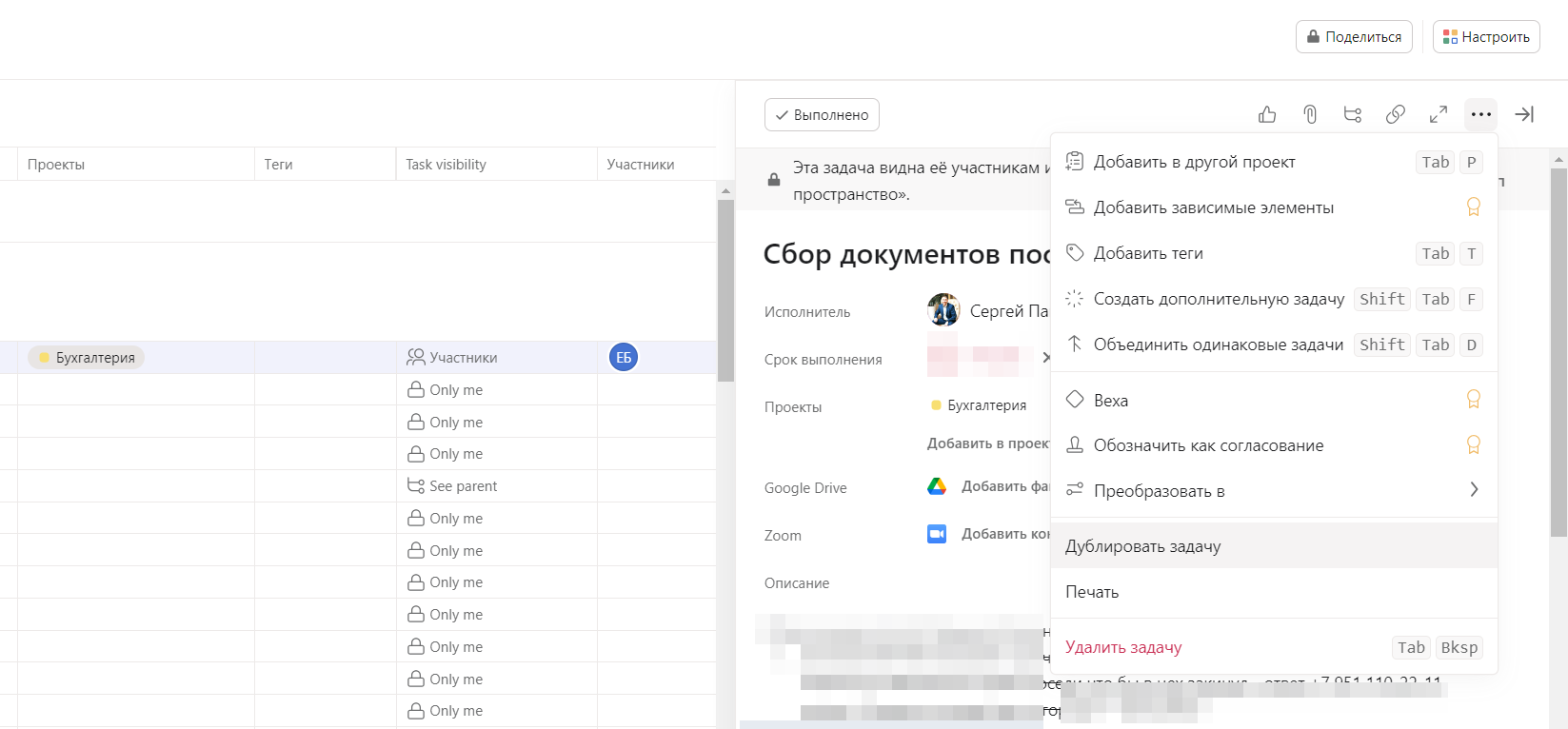
Task: Click the See parent subtask icon
Action: [416, 485]
